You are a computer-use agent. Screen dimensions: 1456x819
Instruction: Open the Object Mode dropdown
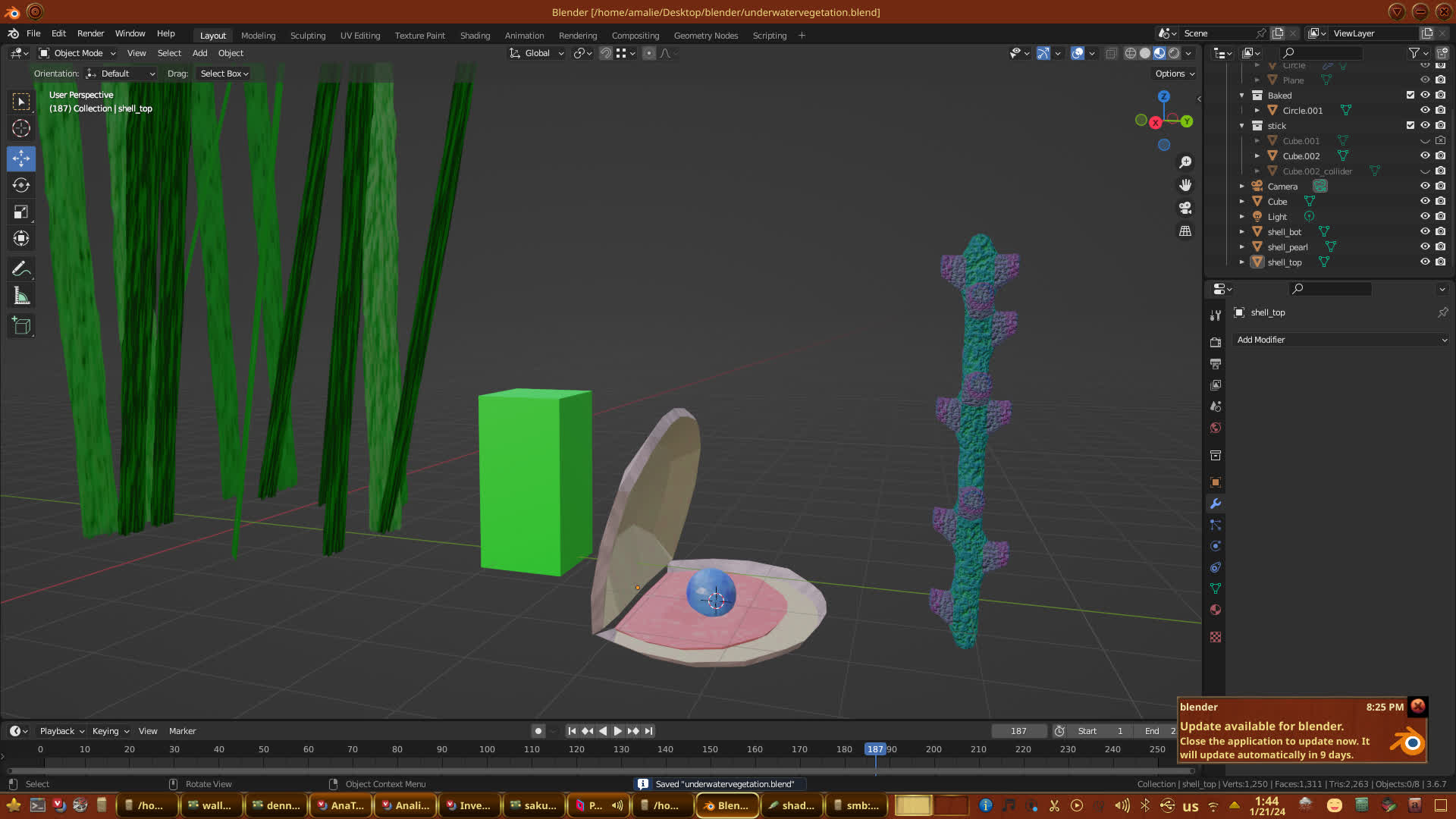pyautogui.click(x=77, y=53)
